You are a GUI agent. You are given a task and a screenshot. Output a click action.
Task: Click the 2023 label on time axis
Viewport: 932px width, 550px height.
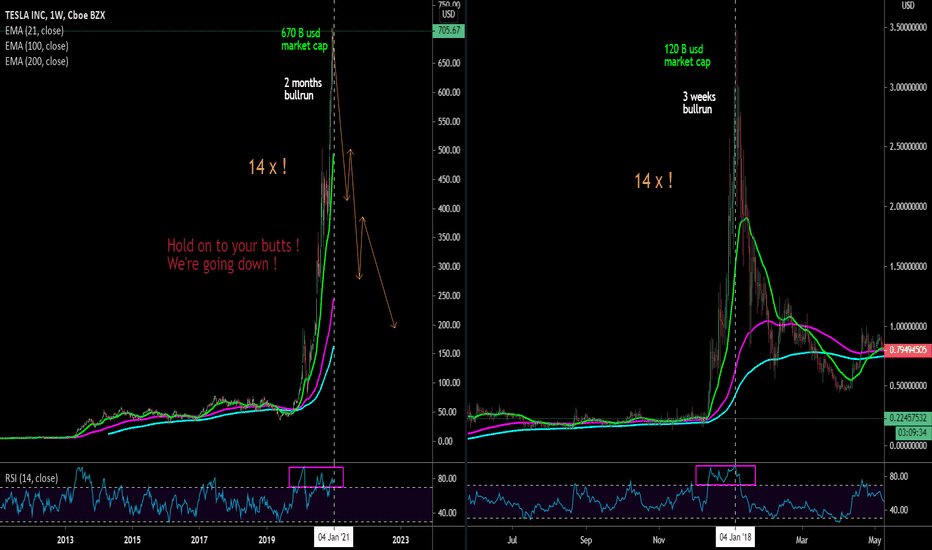(401, 540)
